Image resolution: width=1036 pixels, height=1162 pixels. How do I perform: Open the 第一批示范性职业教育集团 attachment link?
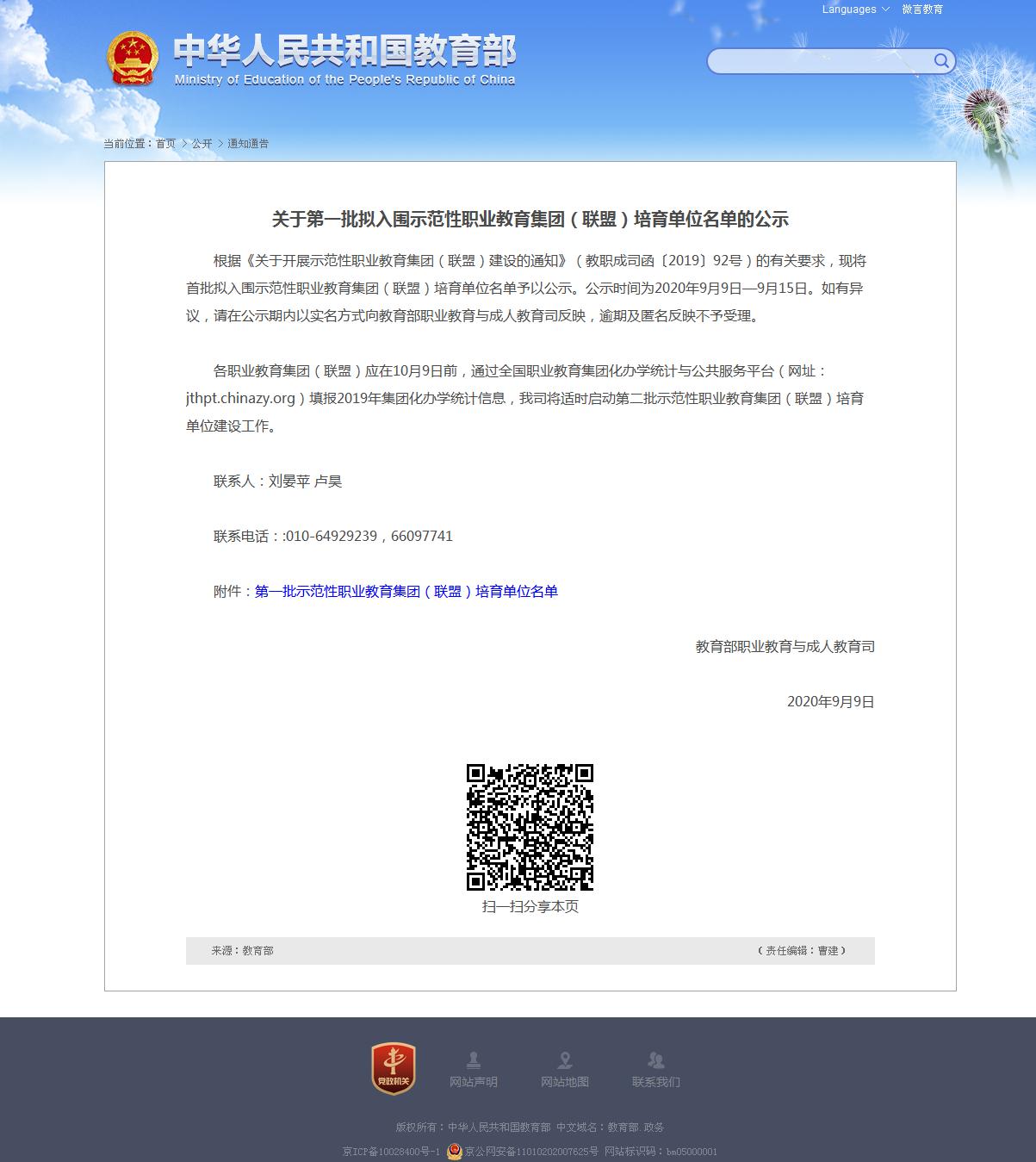(406, 592)
